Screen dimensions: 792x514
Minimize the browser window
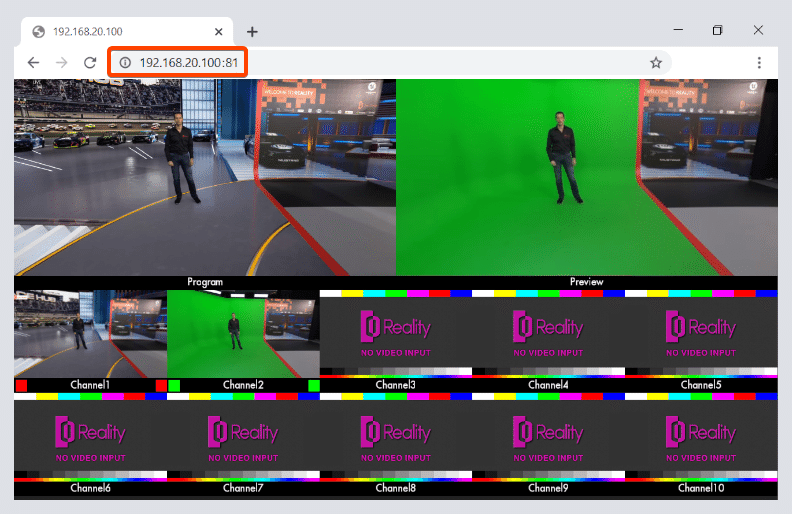(678, 30)
